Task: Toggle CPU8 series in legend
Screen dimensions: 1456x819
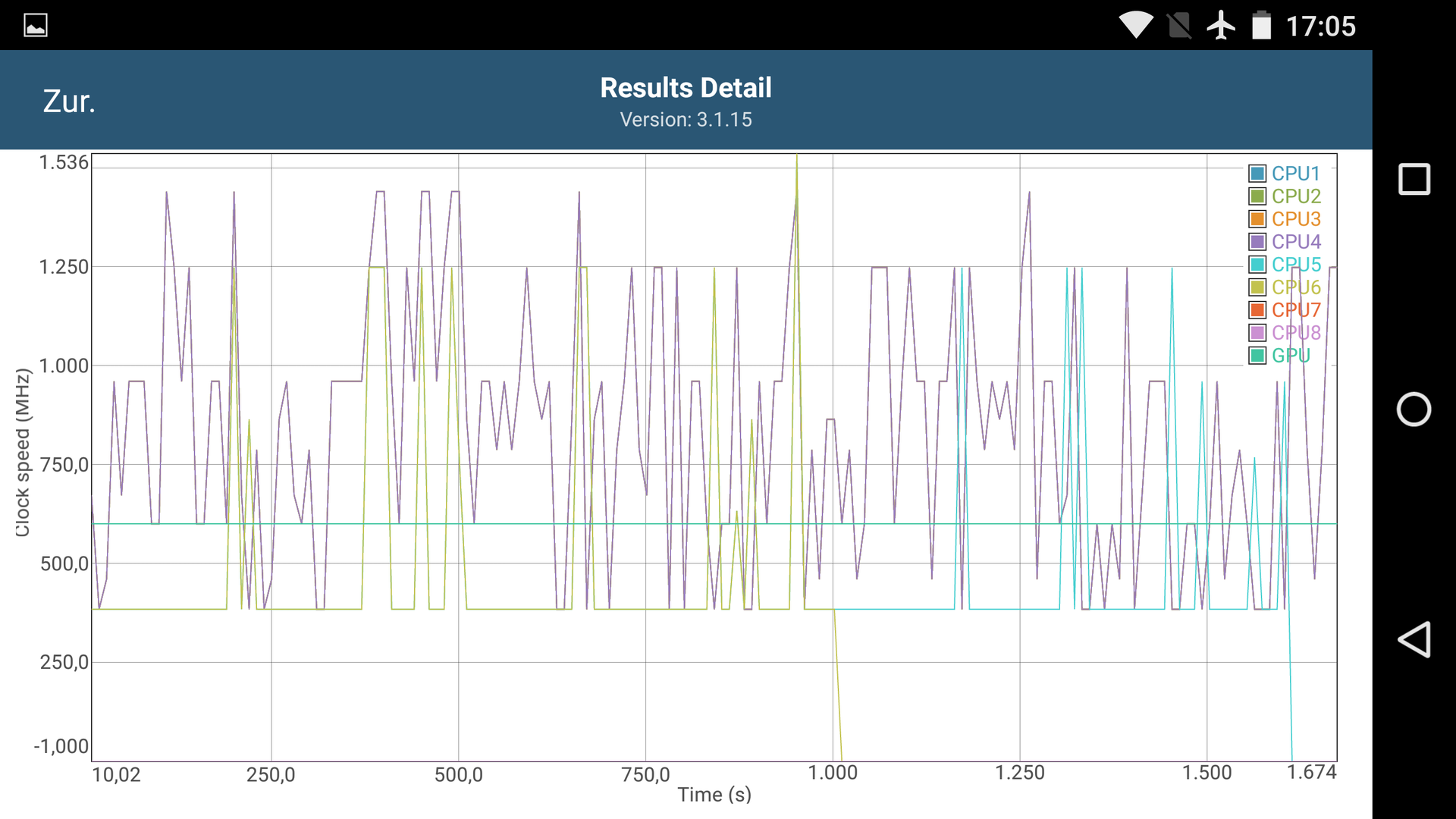Action: (x=1295, y=333)
